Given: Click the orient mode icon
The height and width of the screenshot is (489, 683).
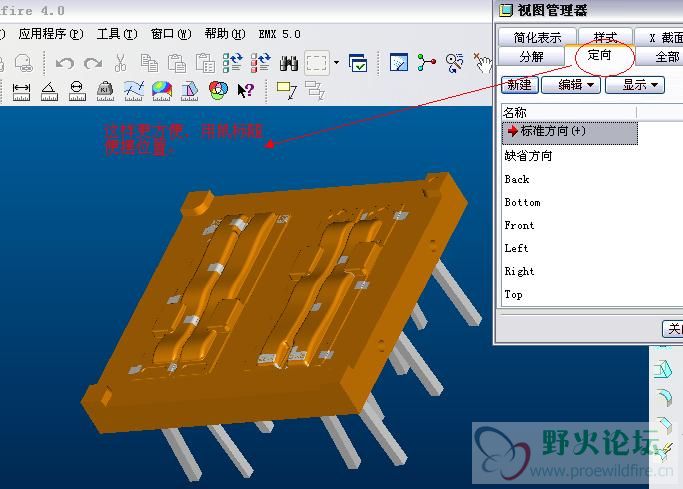Looking at the screenshot, I should [454, 63].
